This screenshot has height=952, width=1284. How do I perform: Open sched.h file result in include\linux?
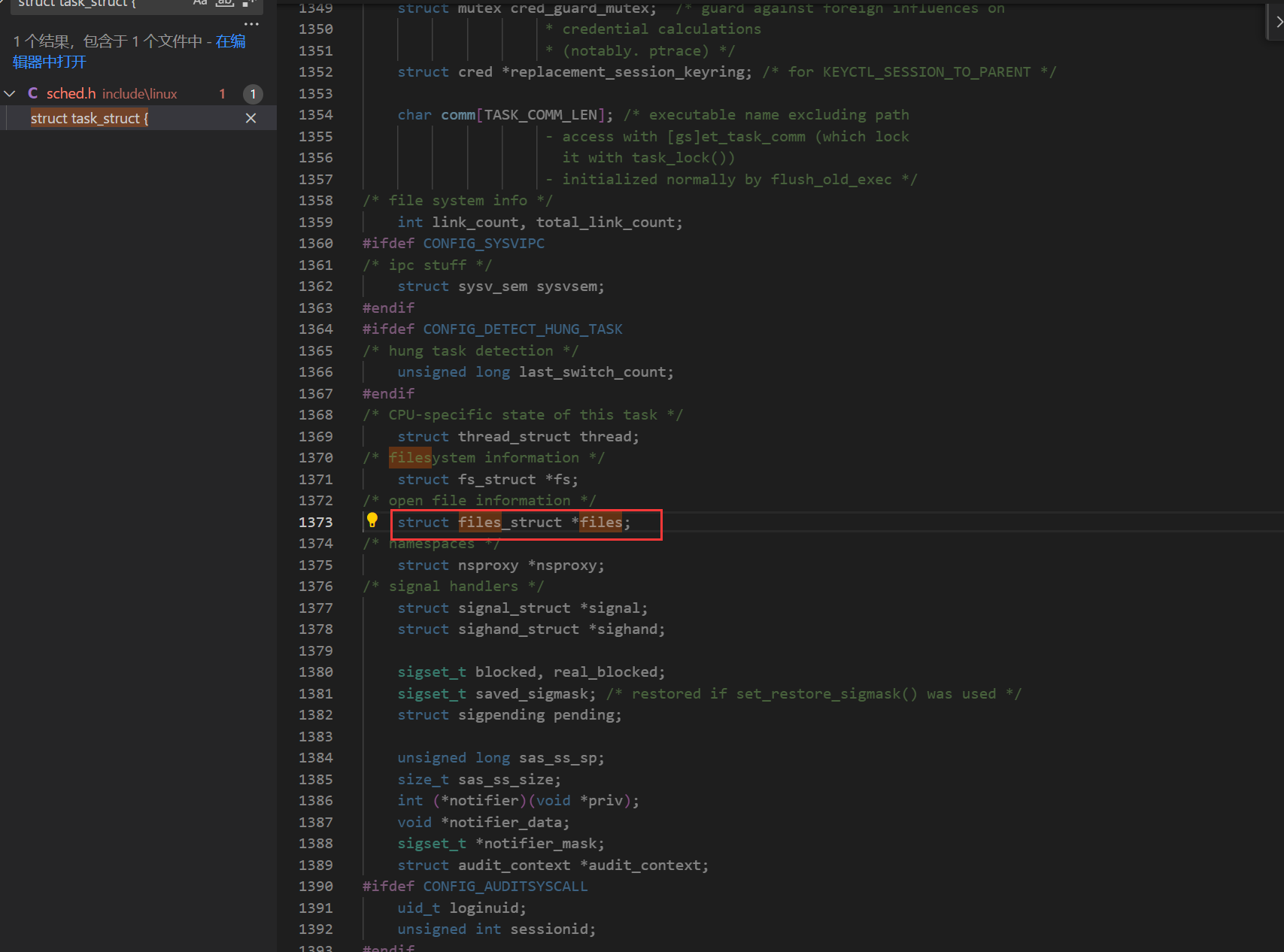point(111,93)
